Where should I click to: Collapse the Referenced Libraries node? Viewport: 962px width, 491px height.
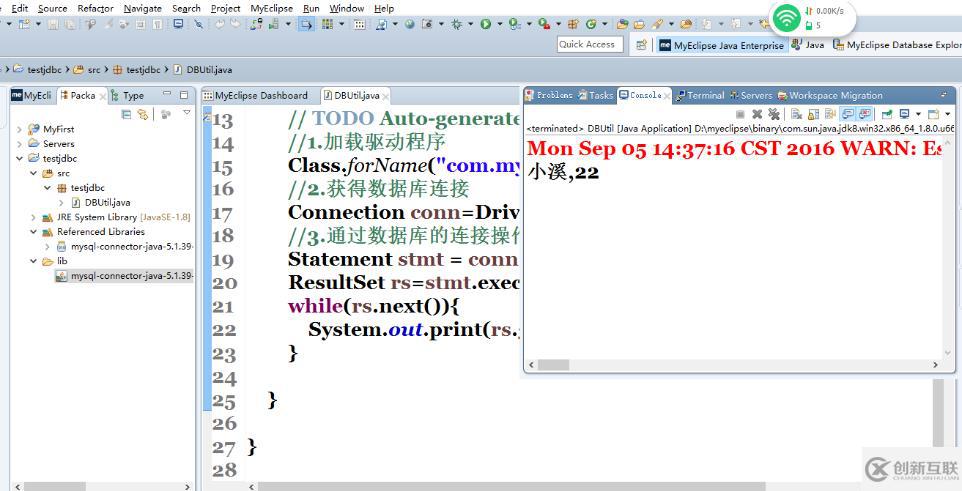click(33, 232)
